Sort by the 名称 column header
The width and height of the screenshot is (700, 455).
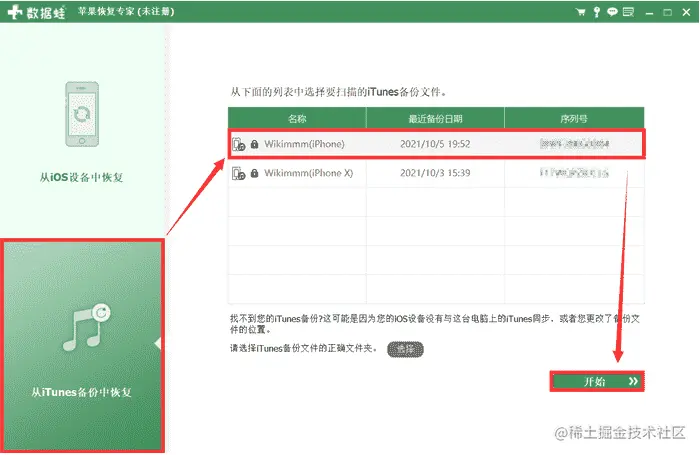click(297, 118)
